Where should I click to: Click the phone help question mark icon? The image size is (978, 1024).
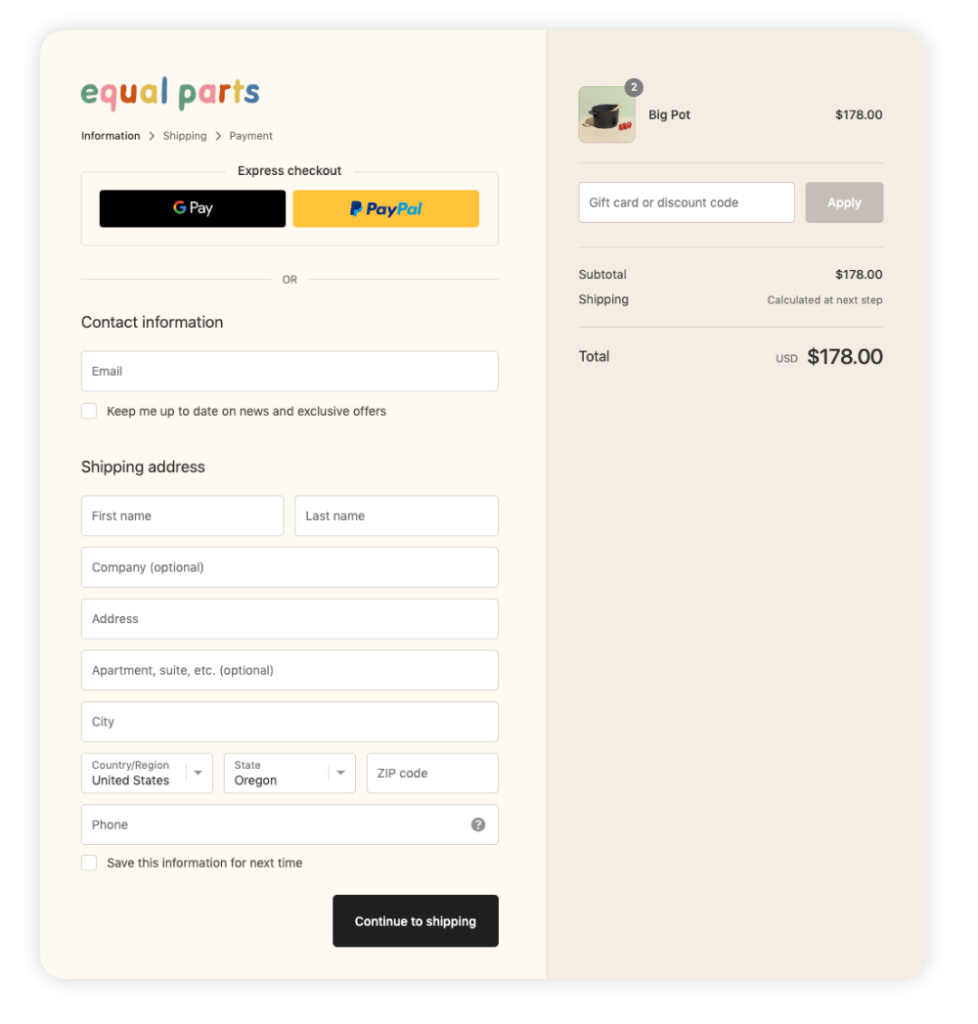tap(478, 824)
